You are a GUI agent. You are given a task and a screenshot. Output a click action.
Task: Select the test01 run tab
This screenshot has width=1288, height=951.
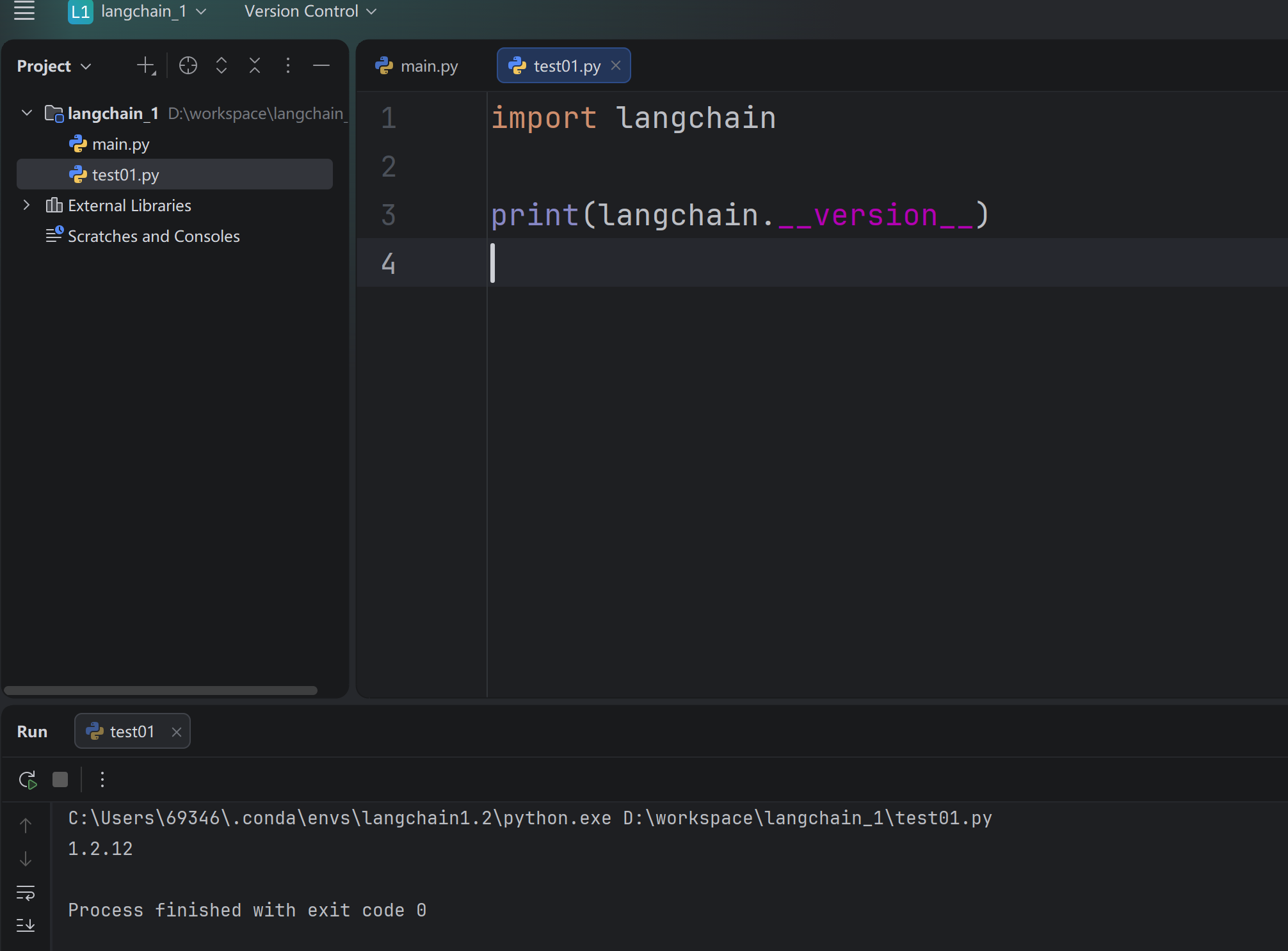(133, 731)
